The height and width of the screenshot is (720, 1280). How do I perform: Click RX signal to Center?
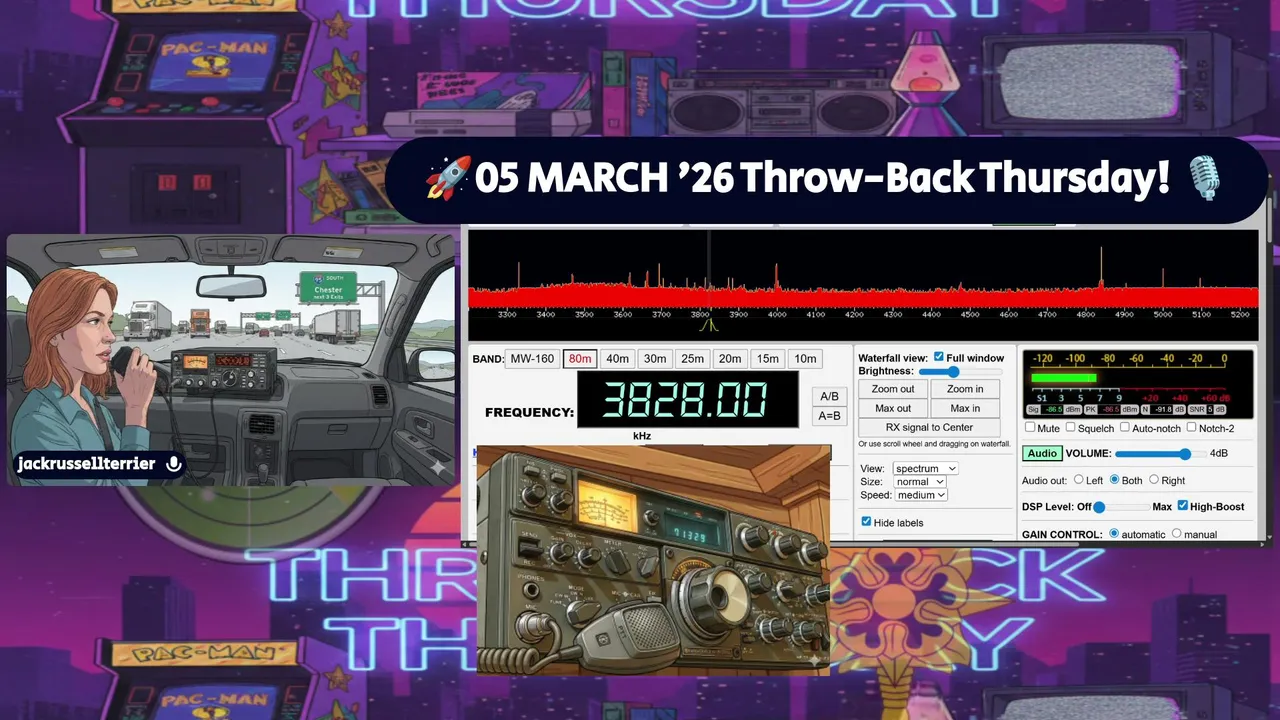[929, 427]
